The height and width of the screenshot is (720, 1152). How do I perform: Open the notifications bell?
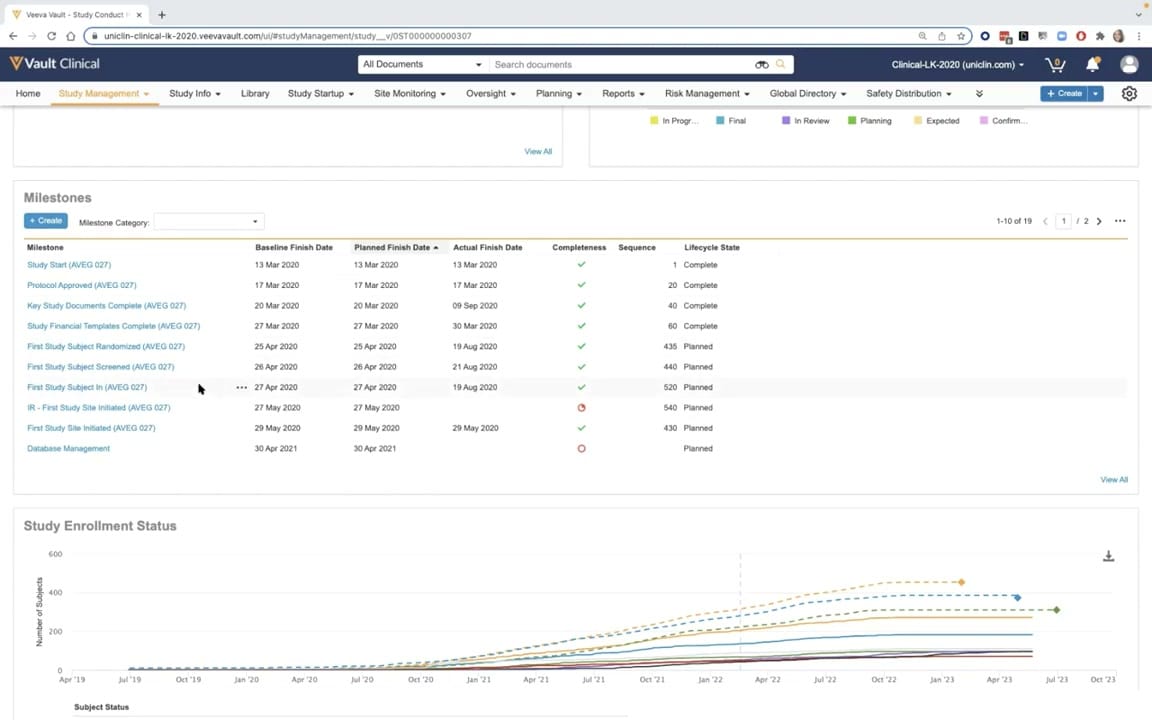pos(1092,65)
